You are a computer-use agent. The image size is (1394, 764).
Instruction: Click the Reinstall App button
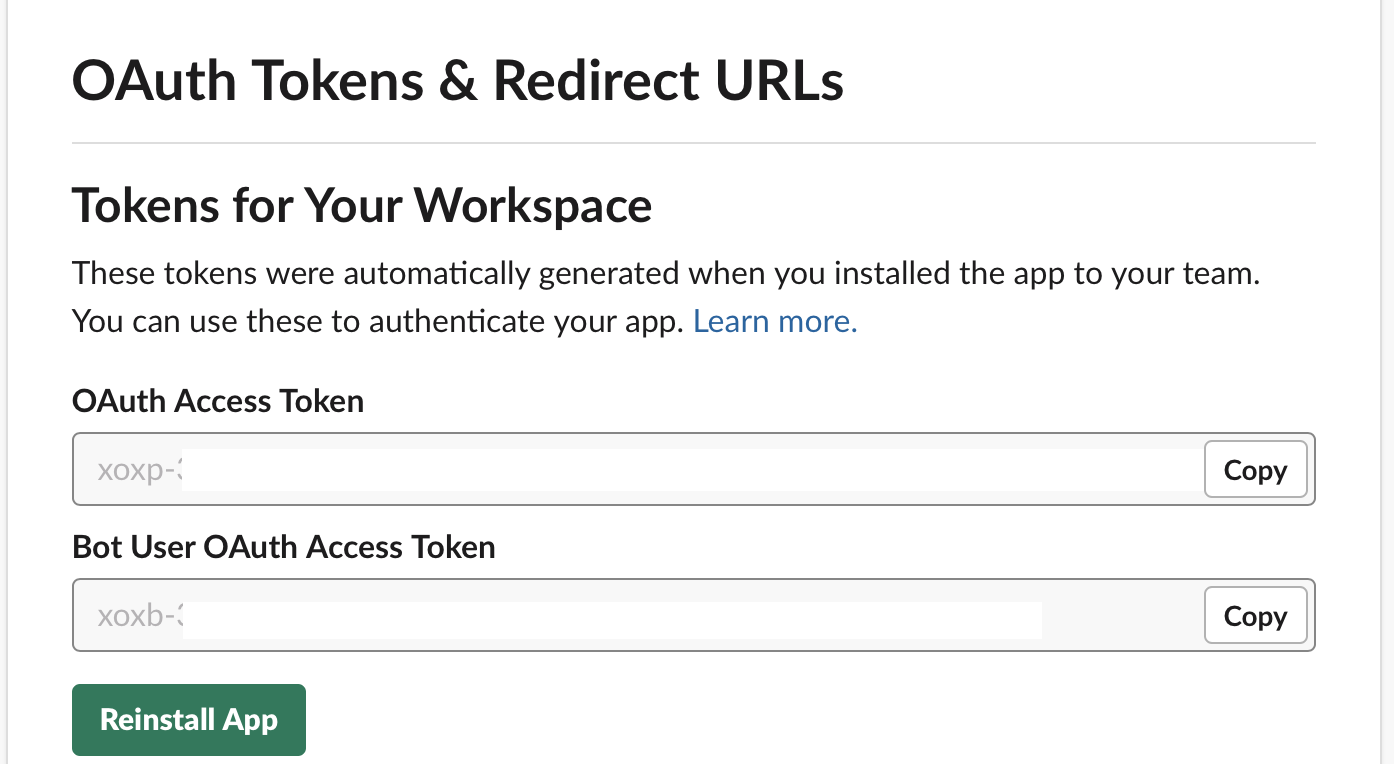tap(189, 719)
